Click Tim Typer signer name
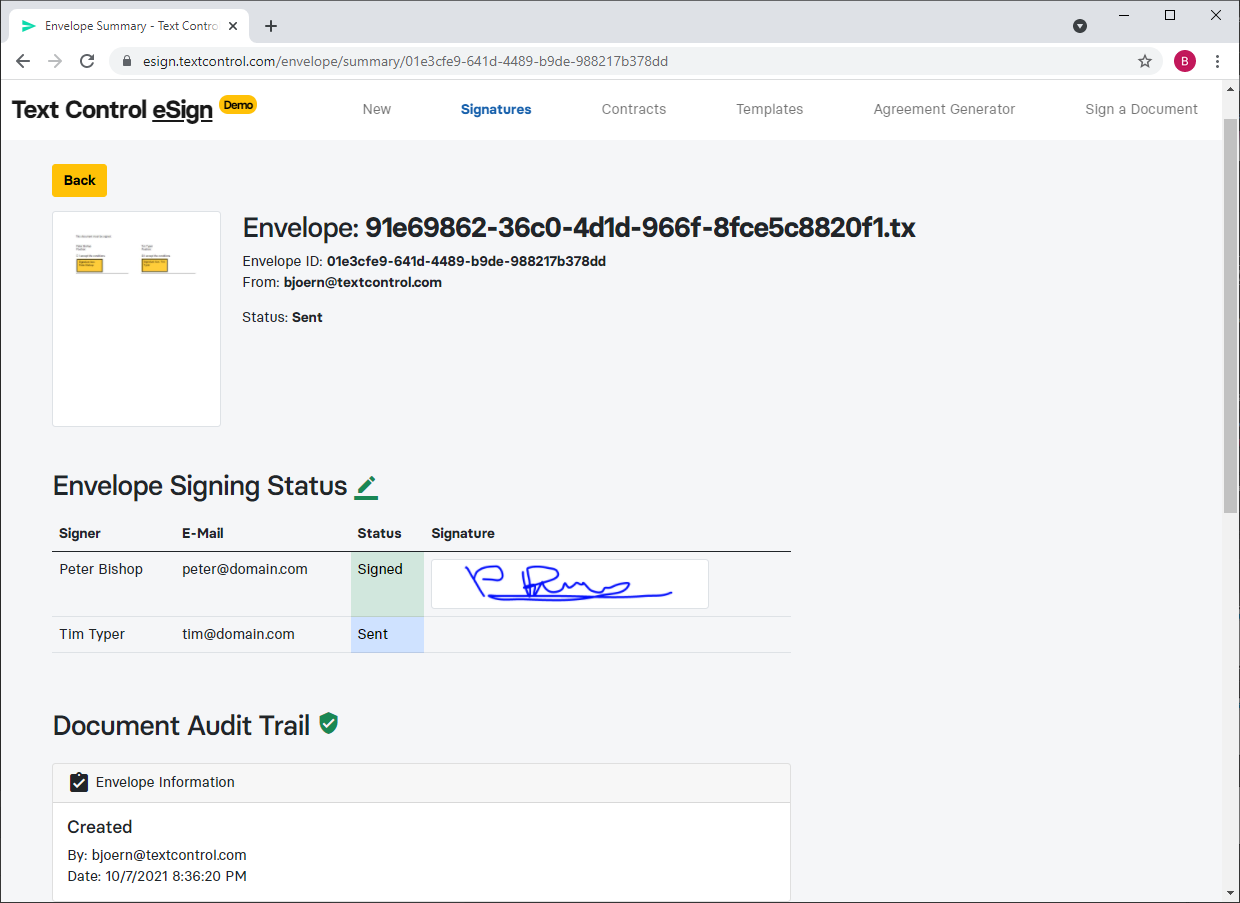1240x903 pixels. coord(92,634)
